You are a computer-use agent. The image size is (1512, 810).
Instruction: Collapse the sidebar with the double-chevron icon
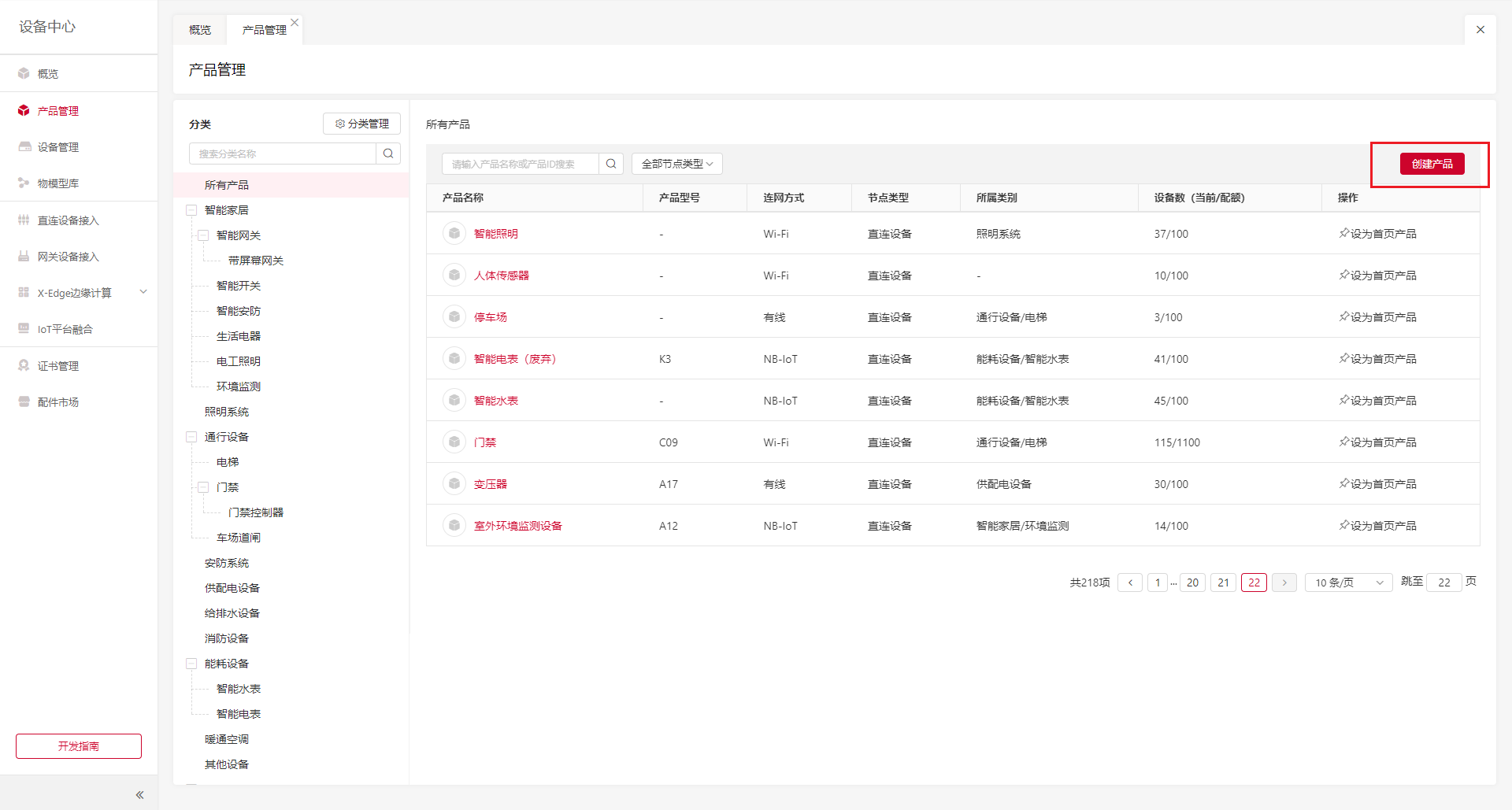139,795
